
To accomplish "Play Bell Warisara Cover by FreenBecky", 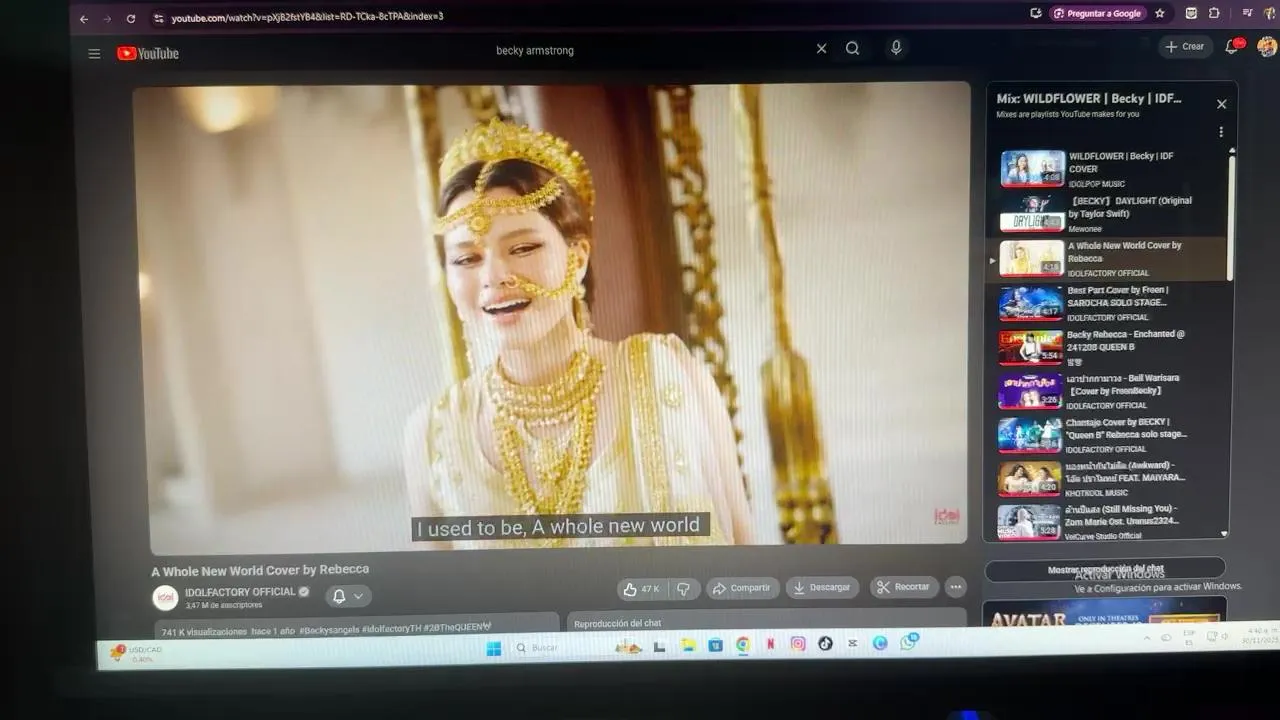I will click(1112, 391).
